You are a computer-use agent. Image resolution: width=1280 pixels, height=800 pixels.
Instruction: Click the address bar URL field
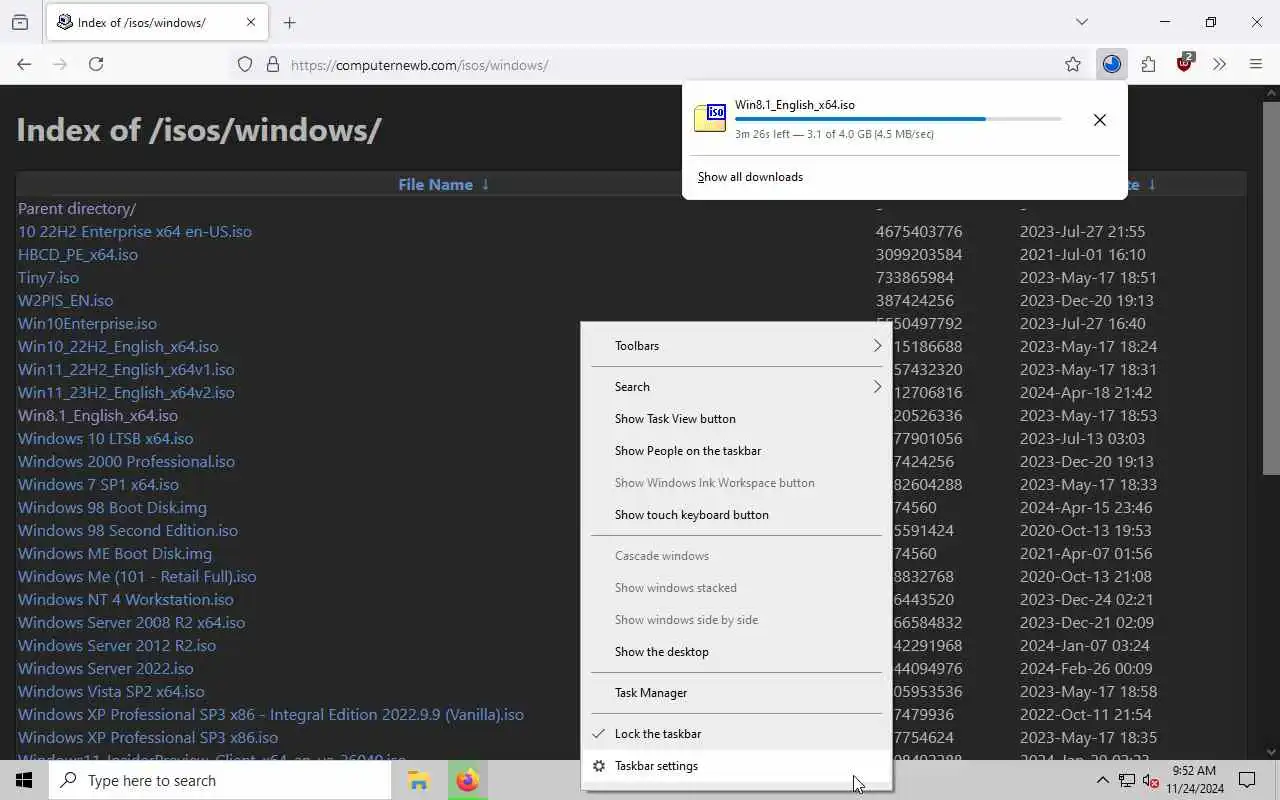click(x=660, y=65)
